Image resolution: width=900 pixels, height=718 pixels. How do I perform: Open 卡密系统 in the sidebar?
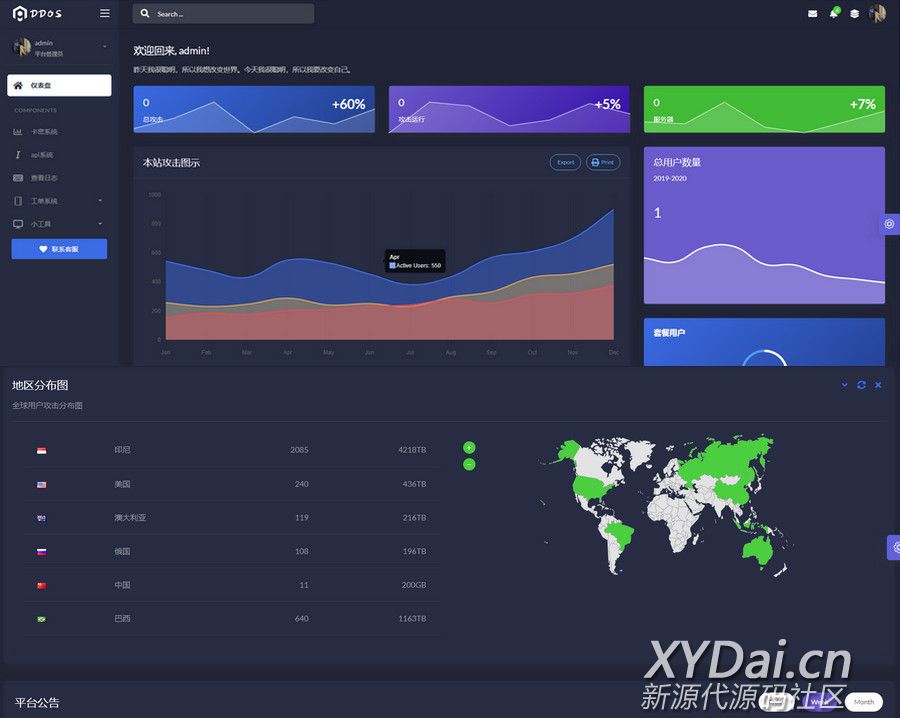tap(44, 132)
